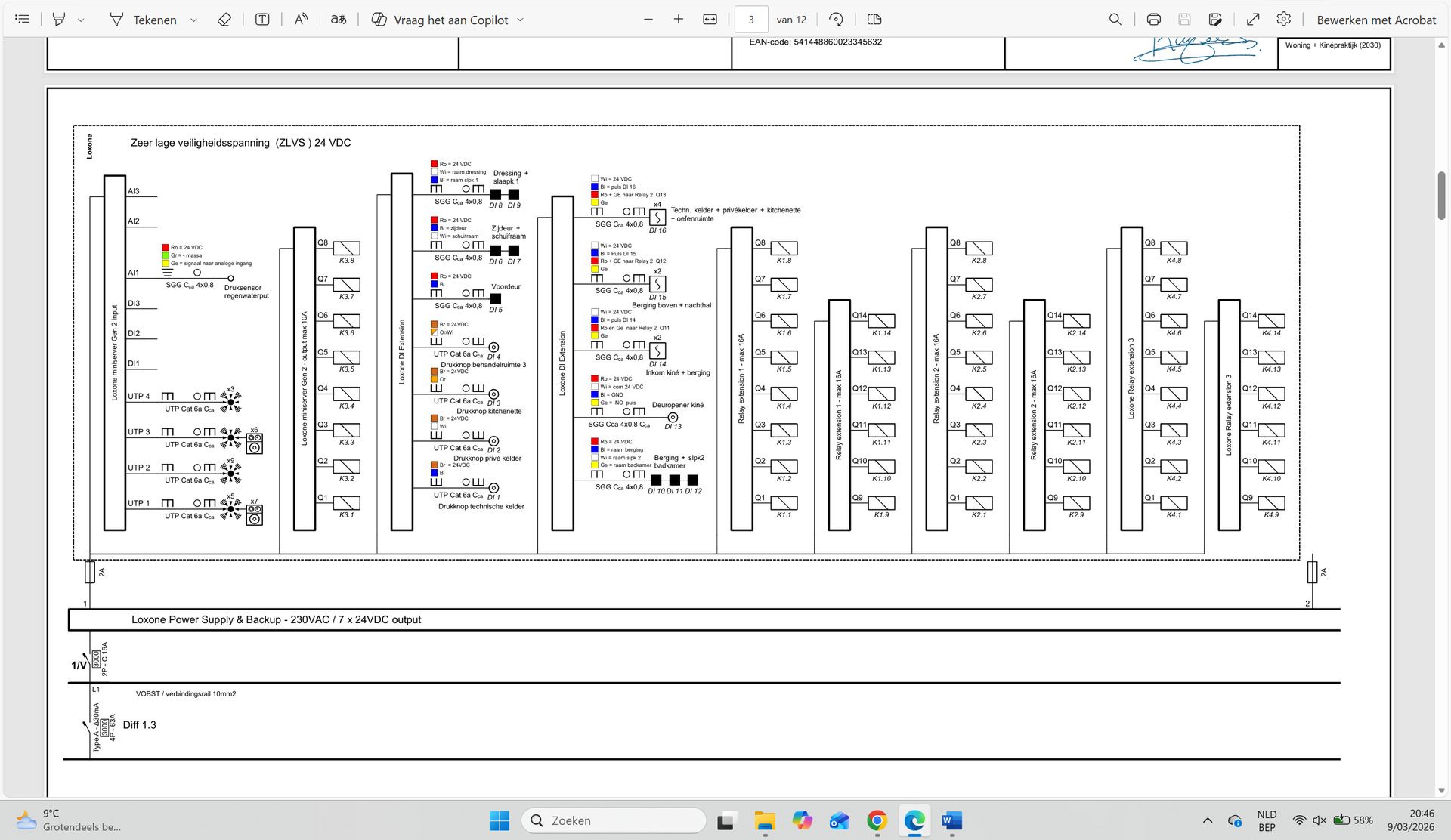
Task: Enter full screen mode
Action: 1253,20
